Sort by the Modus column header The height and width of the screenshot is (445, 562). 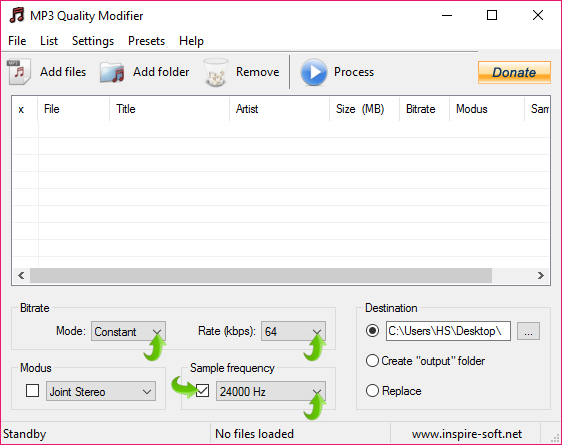point(487,109)
